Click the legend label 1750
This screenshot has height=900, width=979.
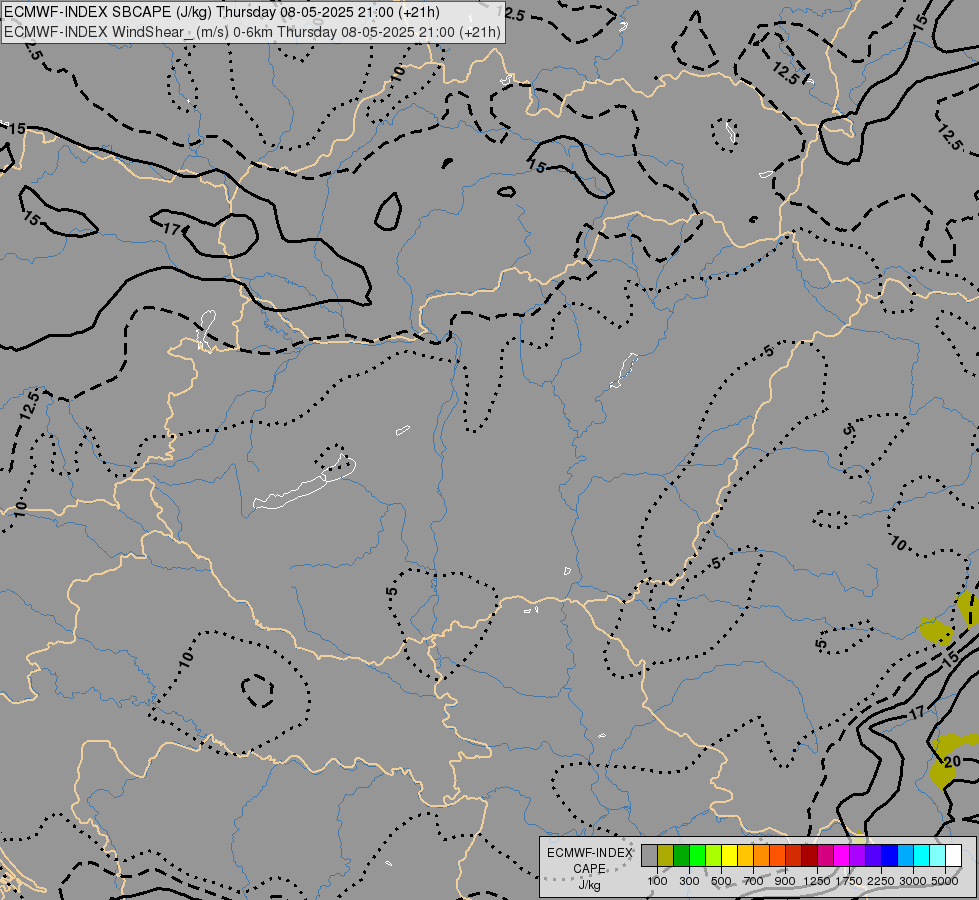coord(849,881)
